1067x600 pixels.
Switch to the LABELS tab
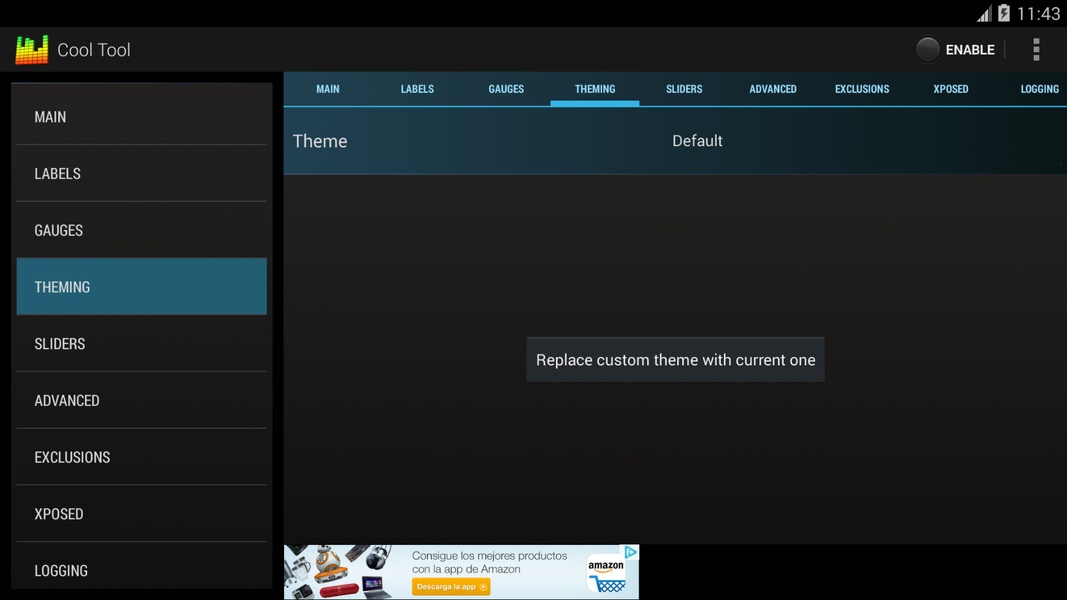click(416, 89)
